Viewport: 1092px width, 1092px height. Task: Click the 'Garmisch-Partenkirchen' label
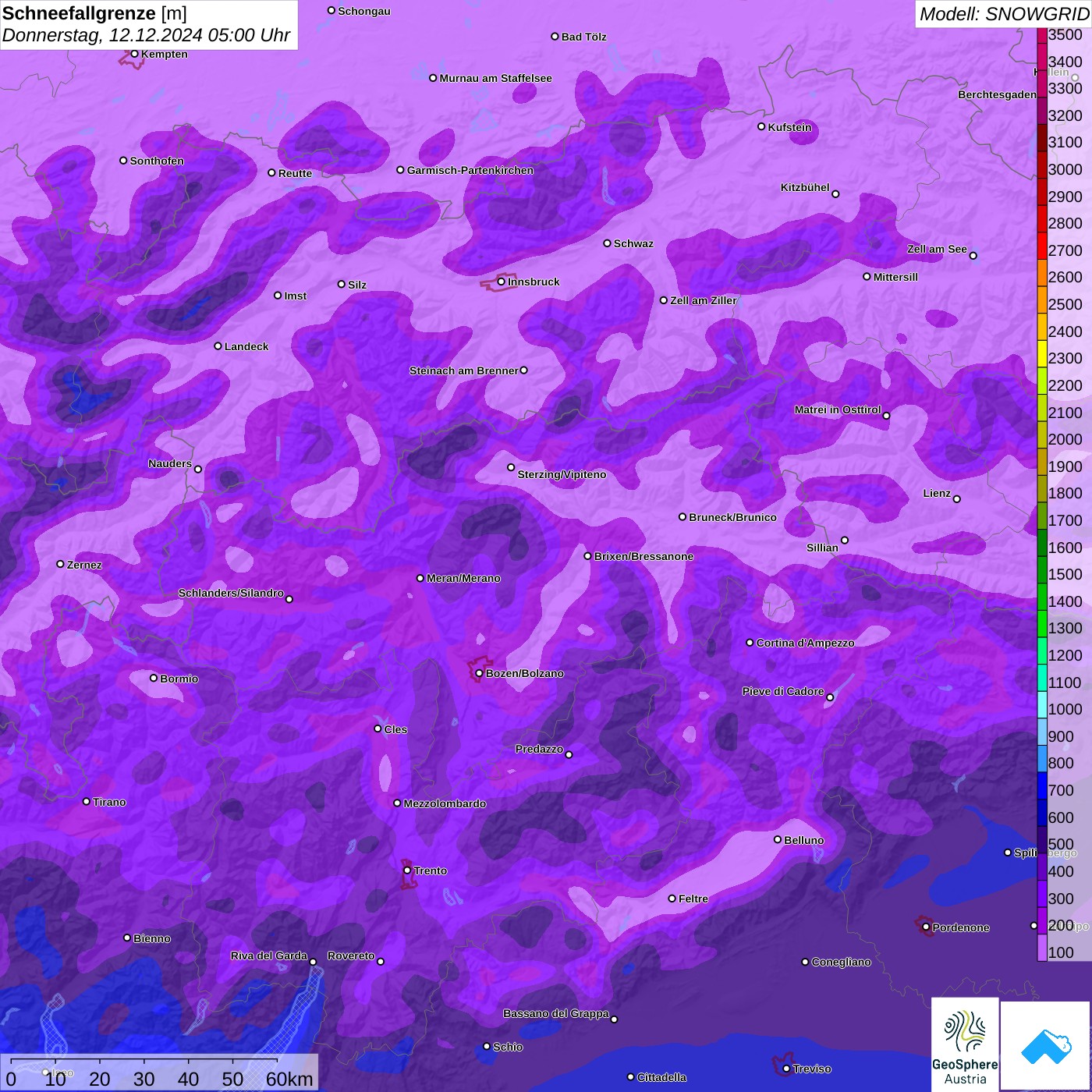pyautogui.click(x=470, y=170)
